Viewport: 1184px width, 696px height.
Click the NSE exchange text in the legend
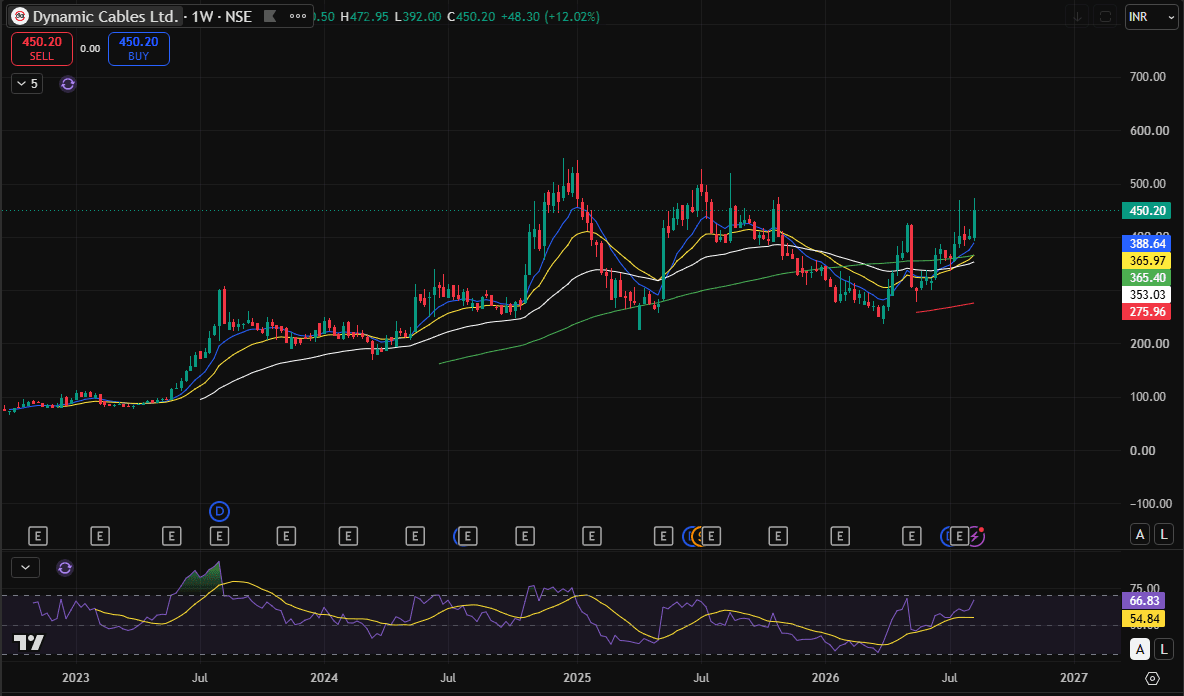pos(239,16)
